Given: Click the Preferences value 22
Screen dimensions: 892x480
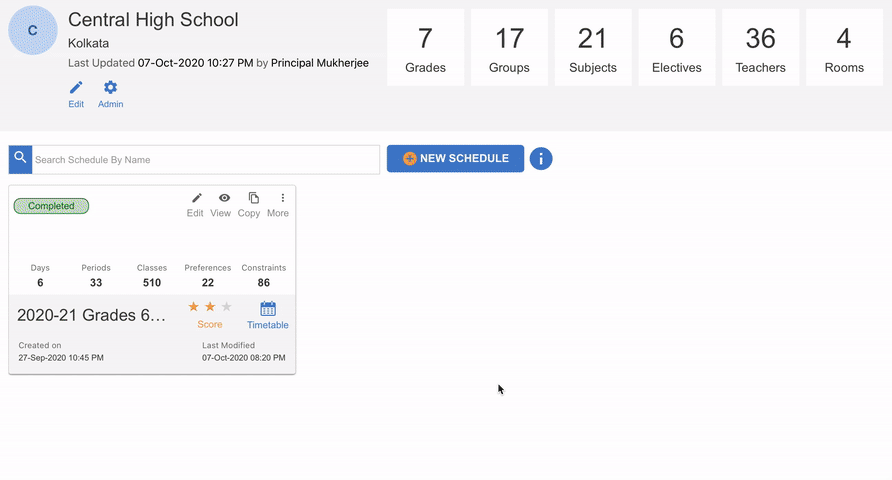Looking at the screenshot, I should pos(208,283).
